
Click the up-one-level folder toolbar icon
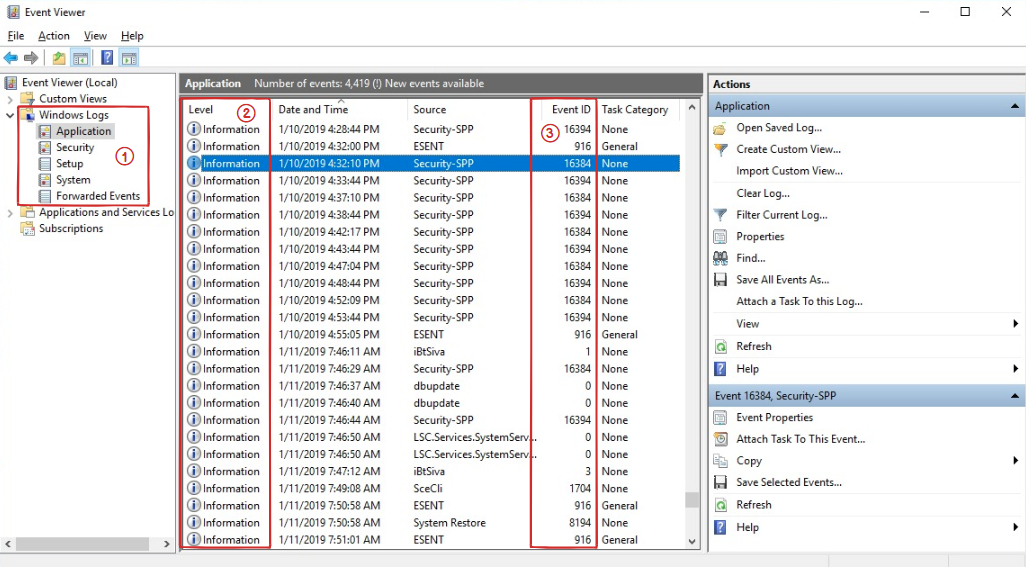(x=59, y=58)
